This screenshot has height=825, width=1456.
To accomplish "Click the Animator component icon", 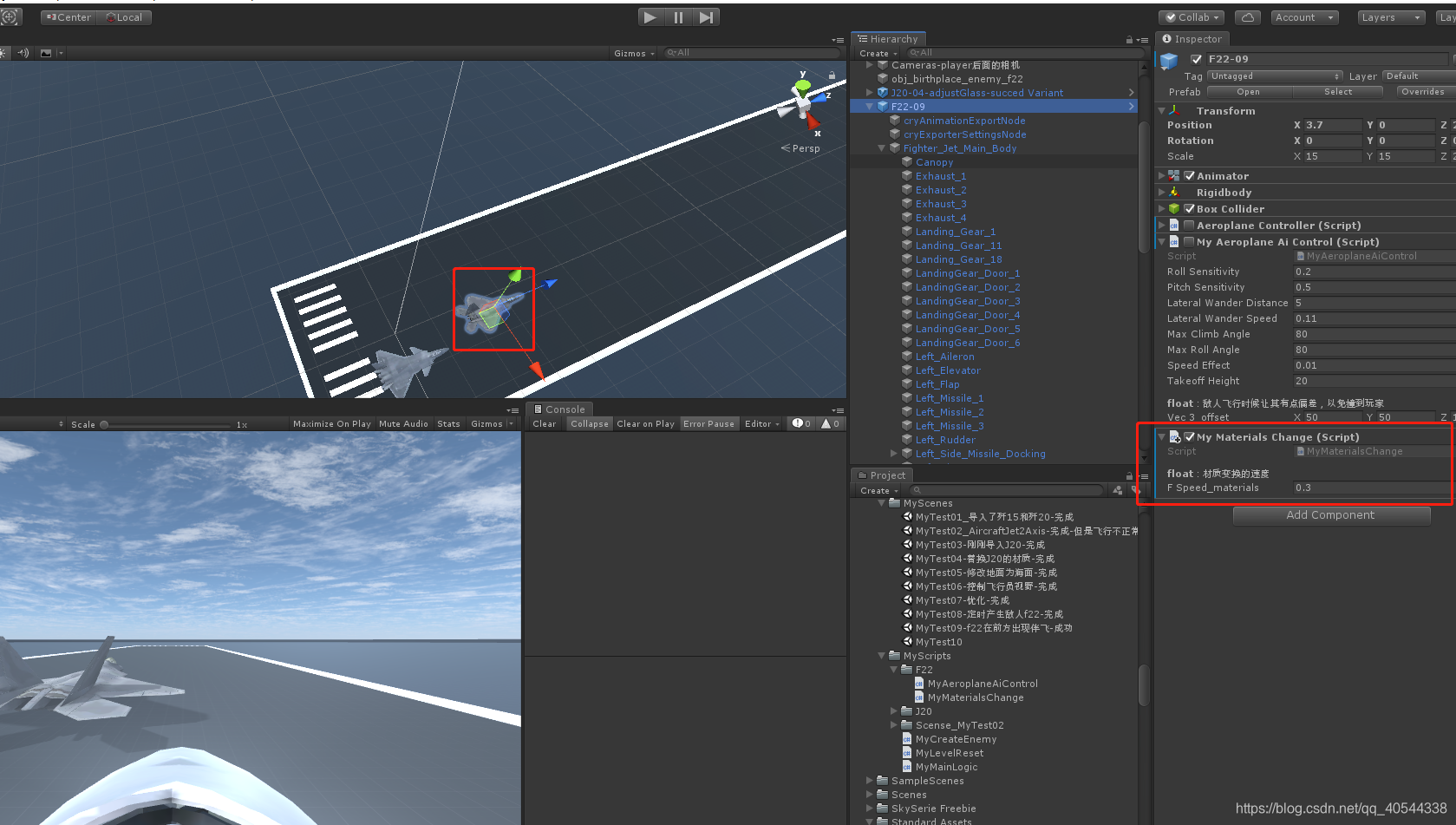I will pos(1174,176).
